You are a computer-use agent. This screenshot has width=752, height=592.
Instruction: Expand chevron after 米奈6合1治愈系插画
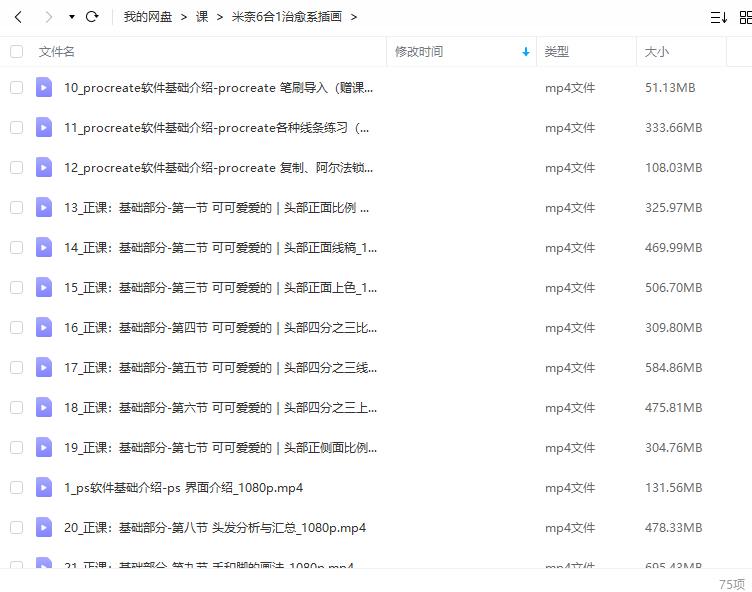pyautogui.click(x=354, y=17)
